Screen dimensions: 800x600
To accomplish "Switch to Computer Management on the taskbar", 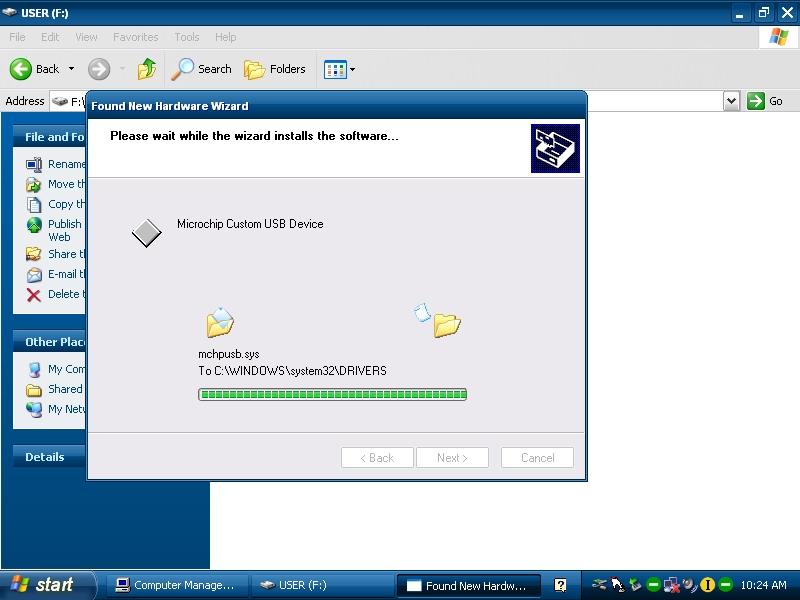I will [177, 585].
